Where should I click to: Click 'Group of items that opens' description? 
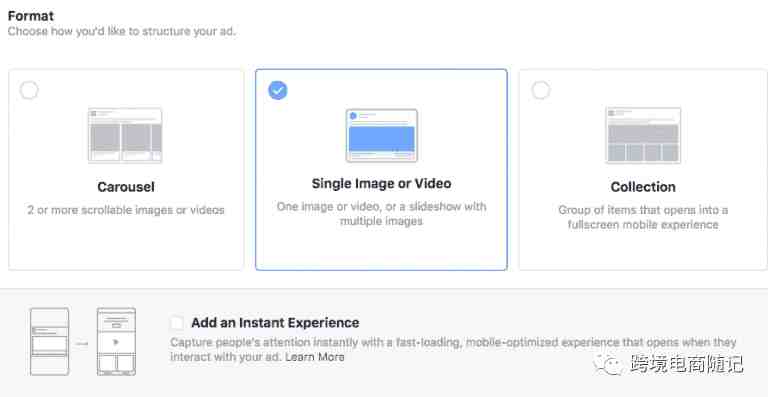point(643,217)
